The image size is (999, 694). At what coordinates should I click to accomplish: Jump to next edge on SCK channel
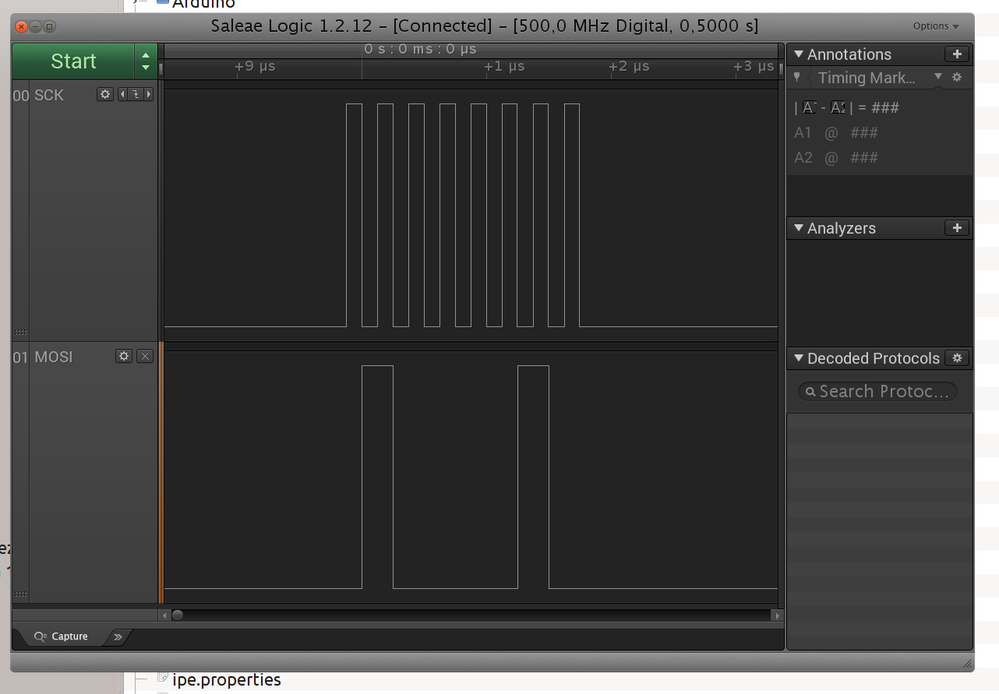coord(148,94)
